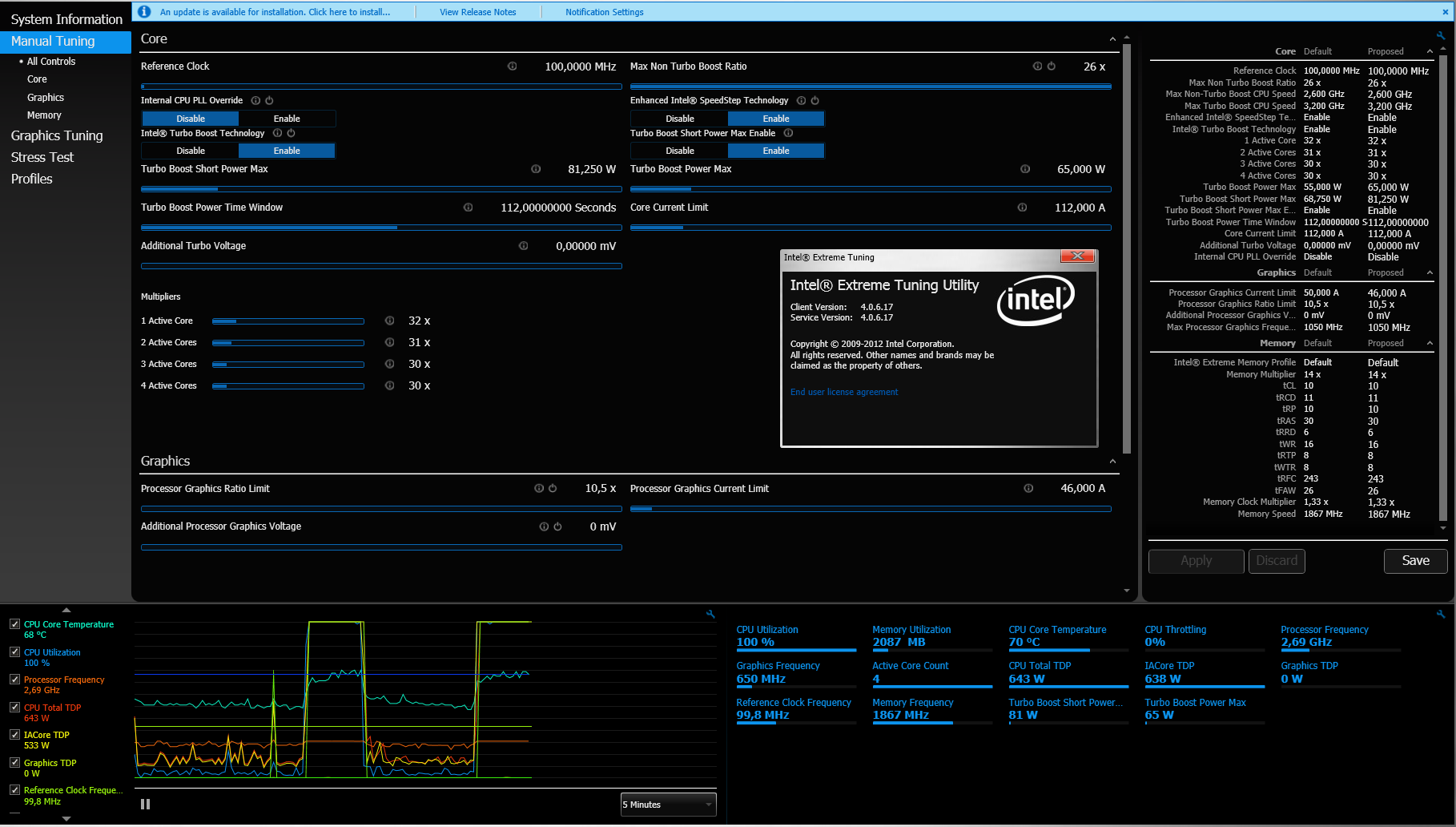Collapse the Graphics section in main panel
The image size is (1456, 827).
pos(1112,462)
